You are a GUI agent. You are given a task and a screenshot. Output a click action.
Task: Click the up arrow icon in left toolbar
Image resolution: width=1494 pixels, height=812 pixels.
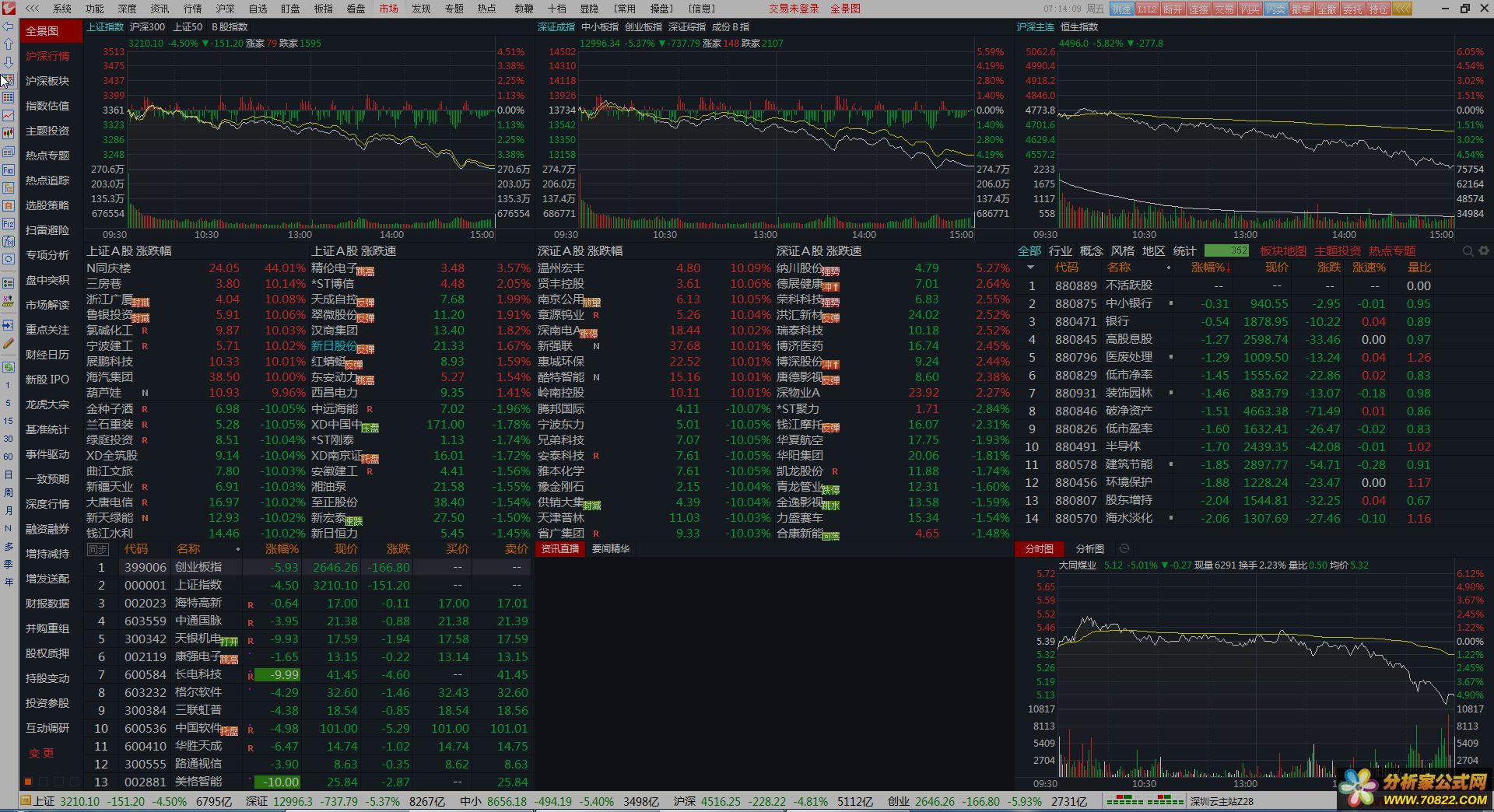pos(9,44)
